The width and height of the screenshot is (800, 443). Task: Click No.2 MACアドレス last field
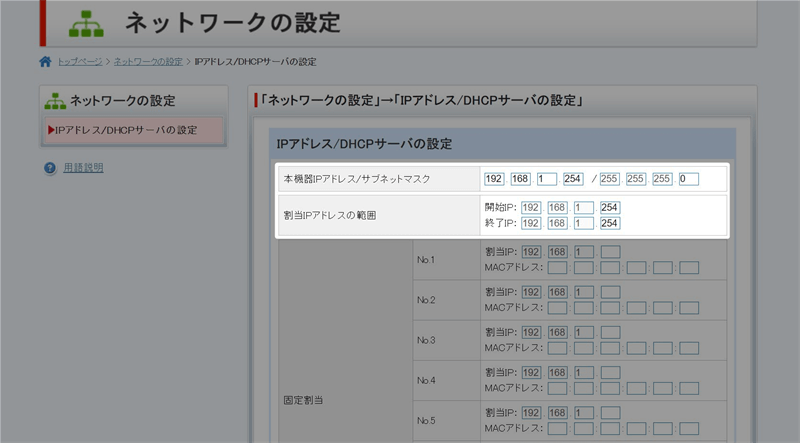point(689,308)
